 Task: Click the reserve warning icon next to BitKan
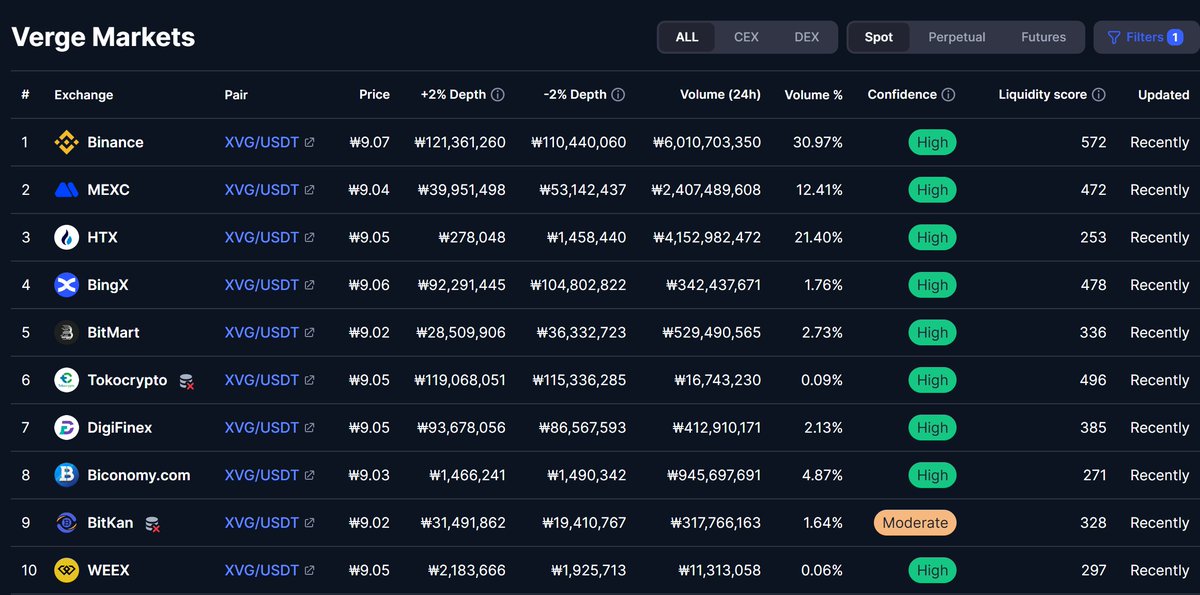(153, 523)
